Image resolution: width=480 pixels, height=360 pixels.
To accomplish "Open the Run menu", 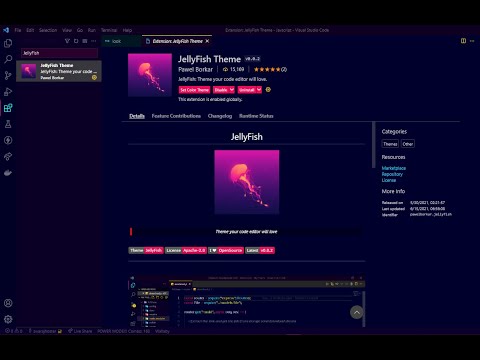I will click(92, 30).
